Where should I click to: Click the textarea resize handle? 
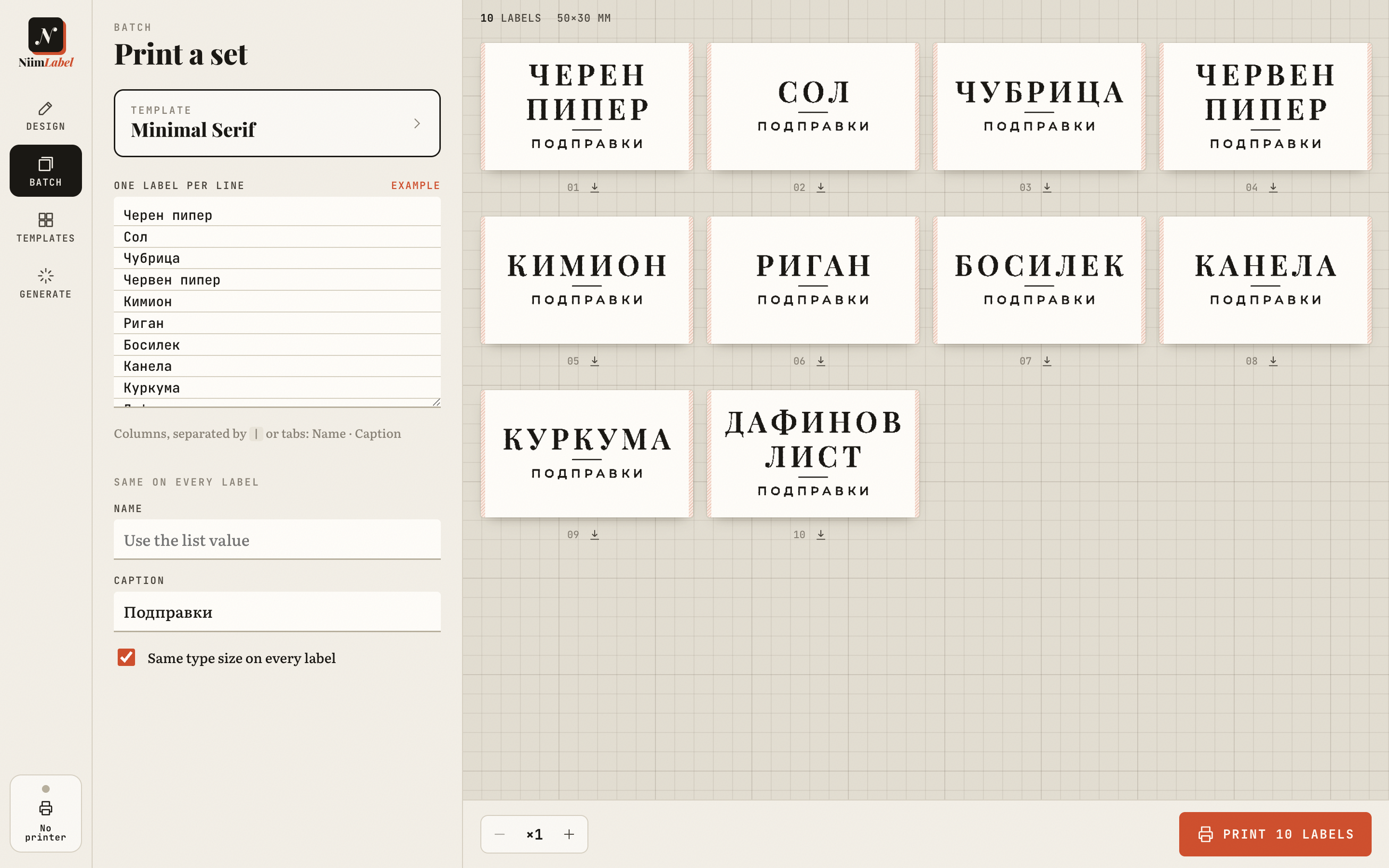436,402
